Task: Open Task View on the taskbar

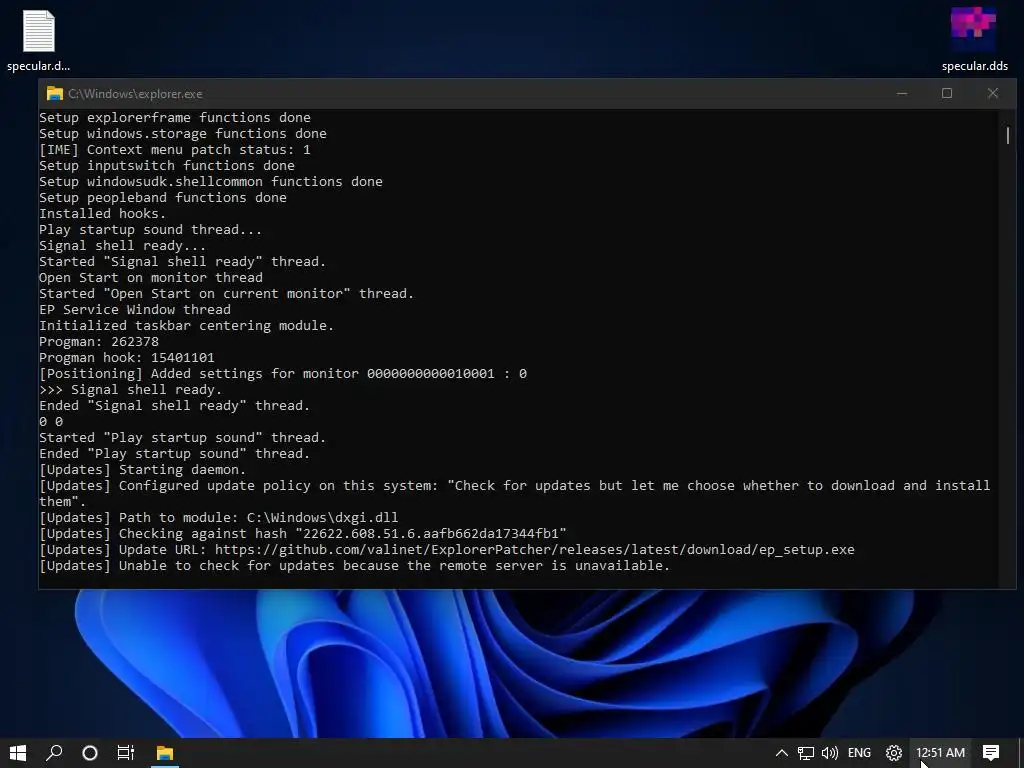Action: tap(126, 753)
